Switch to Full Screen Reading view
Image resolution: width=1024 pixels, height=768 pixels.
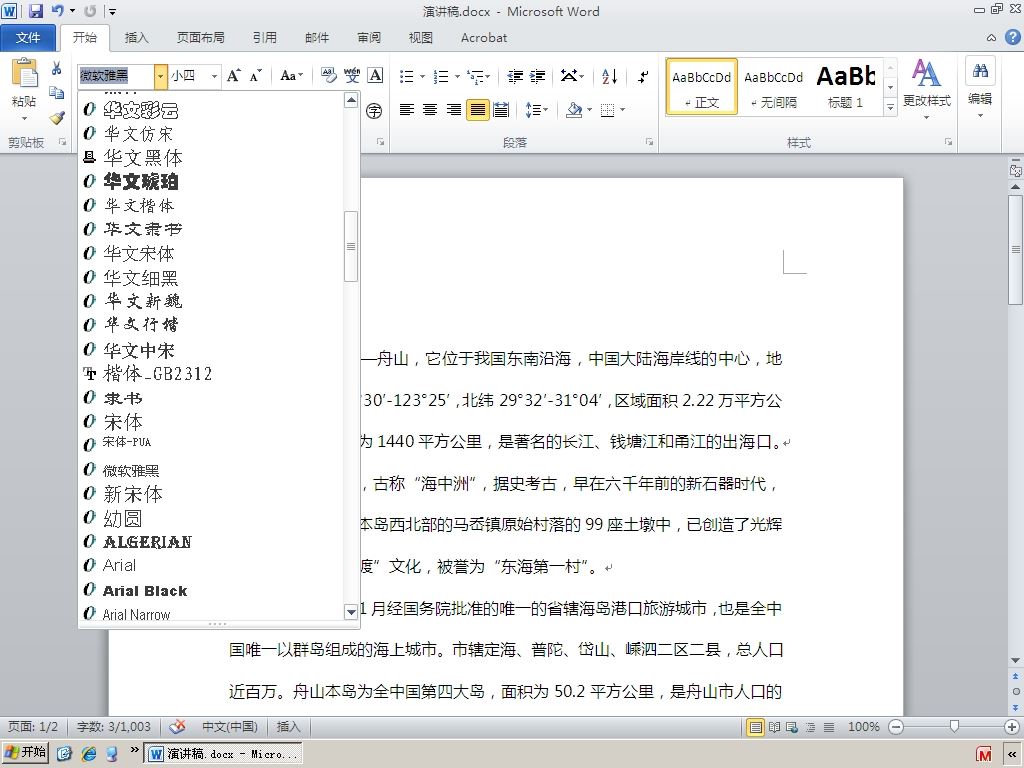click(x=775, y=726)
